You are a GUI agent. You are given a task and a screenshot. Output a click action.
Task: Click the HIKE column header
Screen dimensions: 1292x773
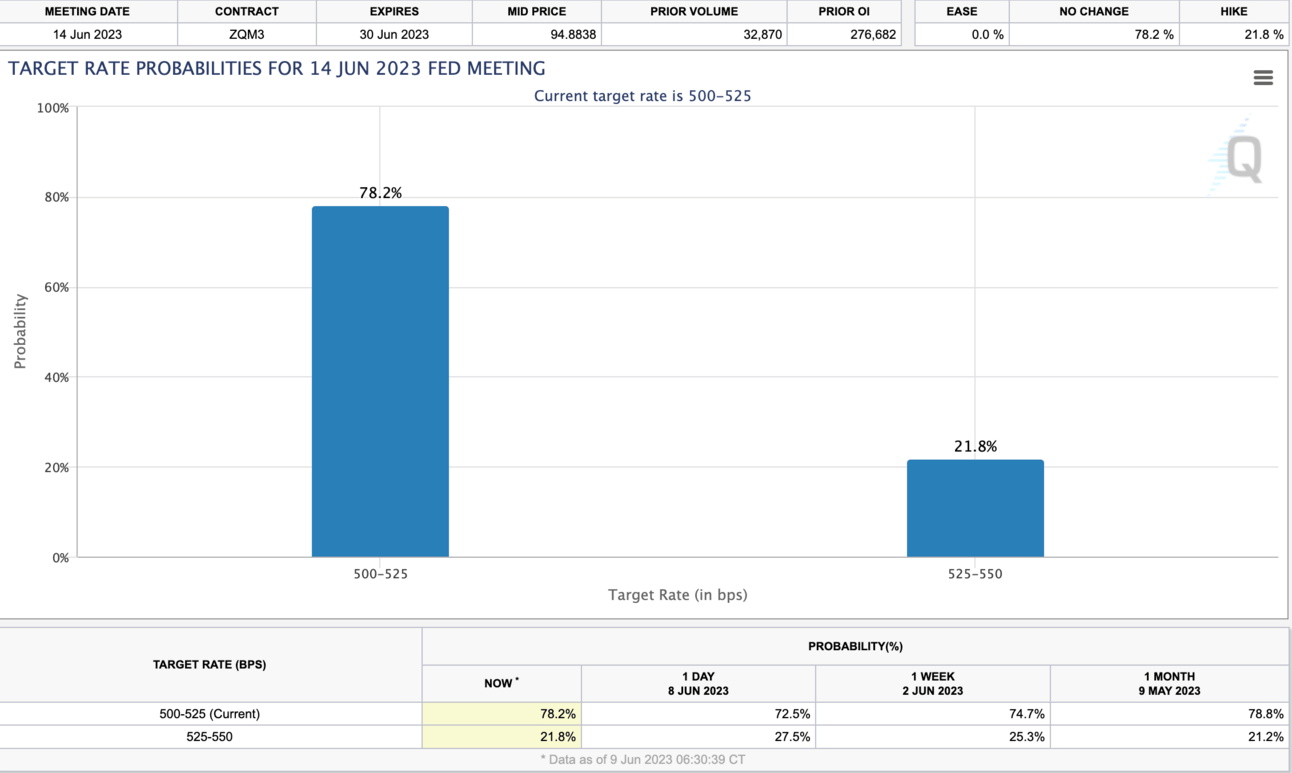[1234, 12]
